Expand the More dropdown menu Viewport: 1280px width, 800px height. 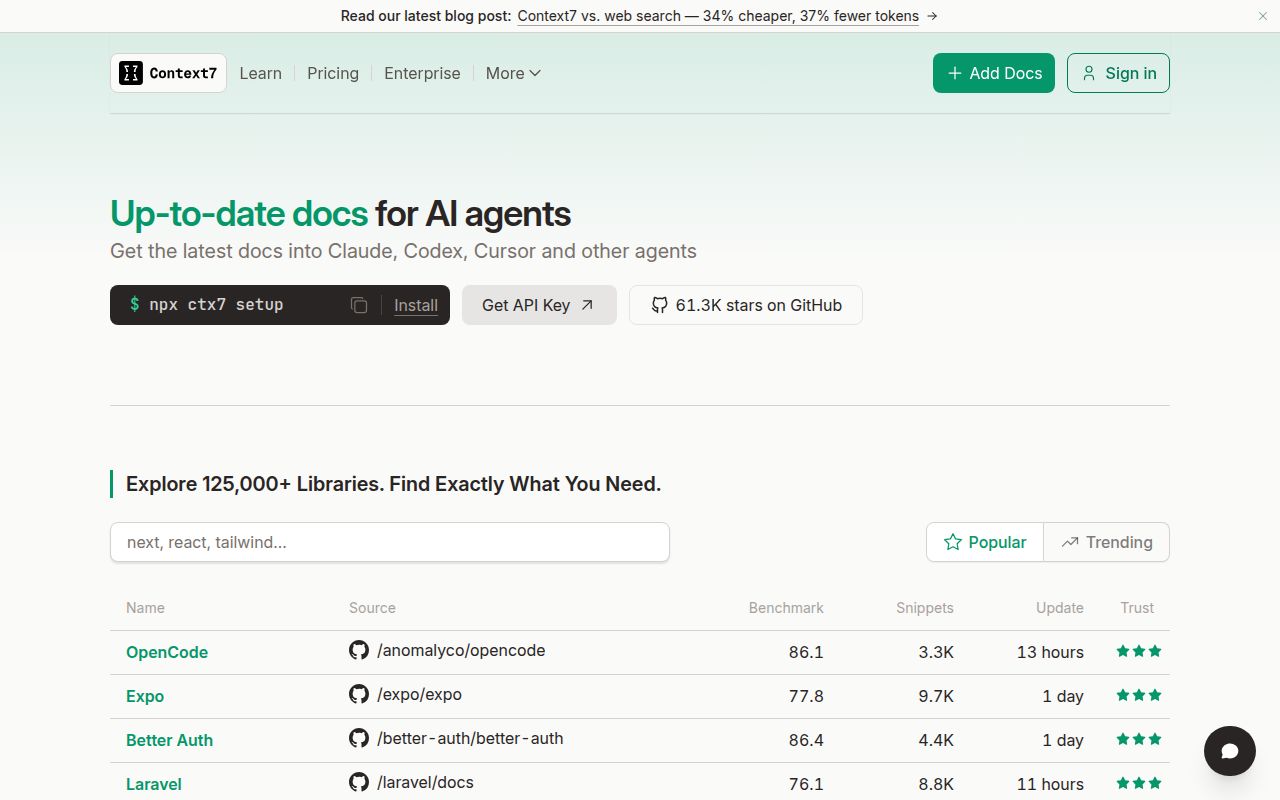coord(513,73)
